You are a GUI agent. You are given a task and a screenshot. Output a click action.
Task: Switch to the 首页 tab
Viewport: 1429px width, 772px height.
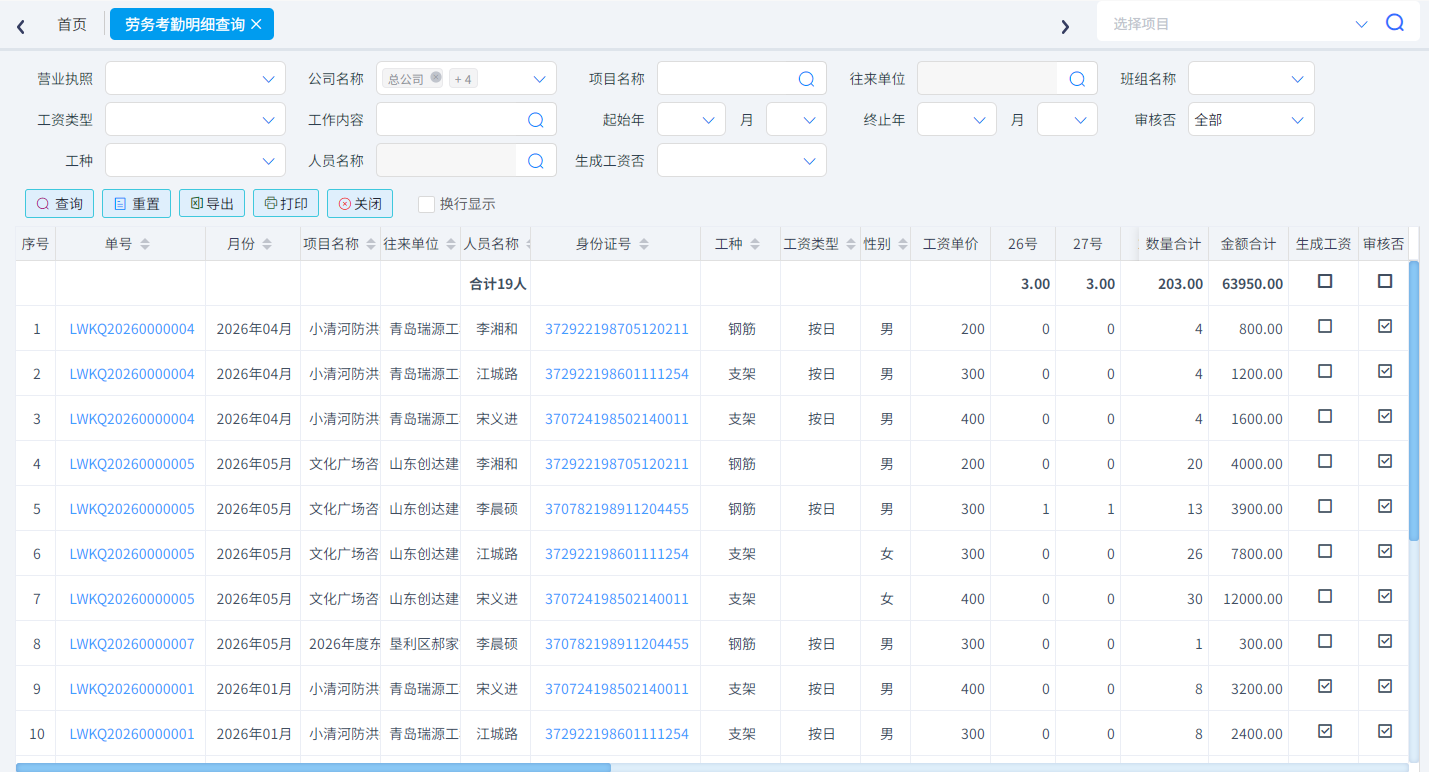tap(72, 24)
